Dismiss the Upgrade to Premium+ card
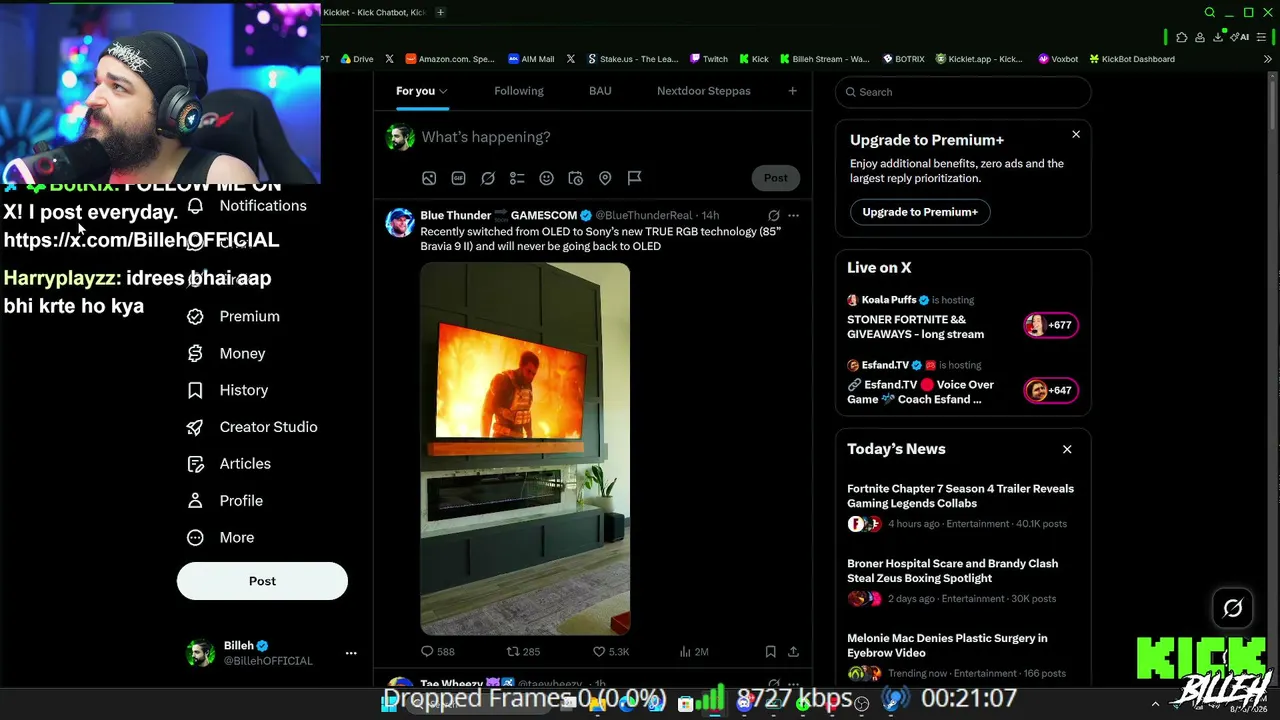The height and width of the screenshot is (720, 1280). point(1076,134)
